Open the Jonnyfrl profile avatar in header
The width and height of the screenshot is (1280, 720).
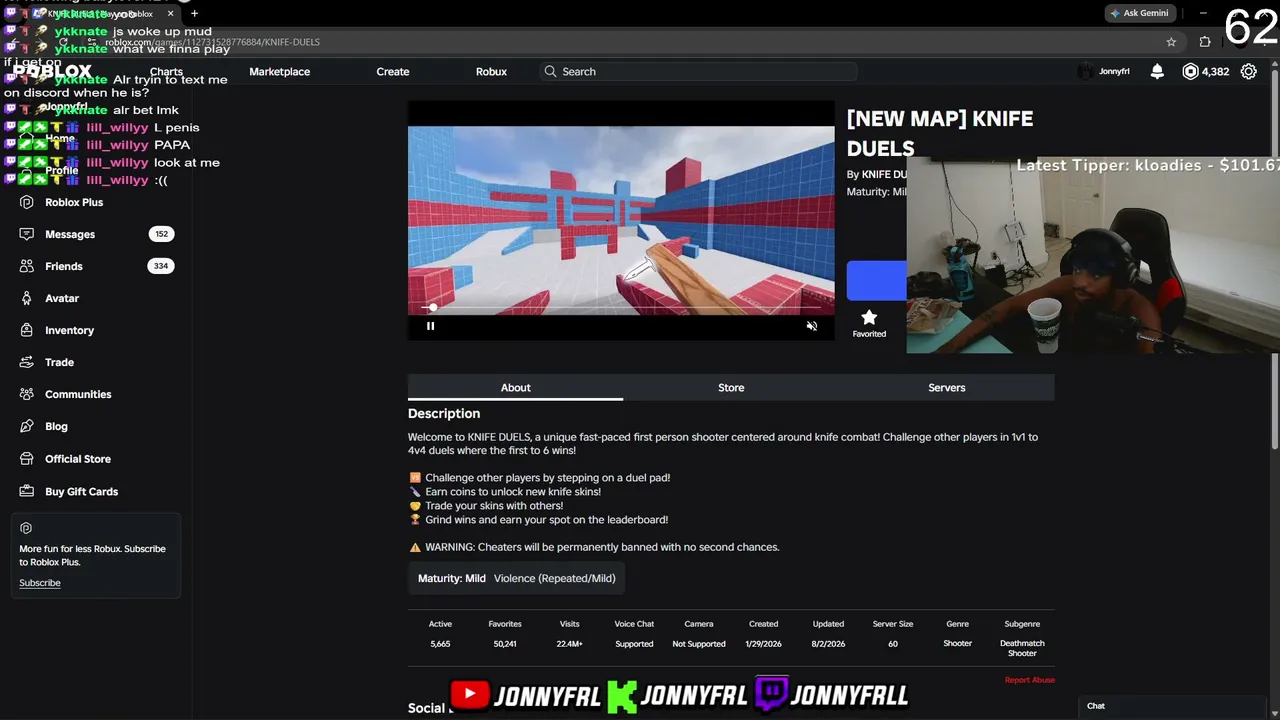click(x=1085, y=72)
